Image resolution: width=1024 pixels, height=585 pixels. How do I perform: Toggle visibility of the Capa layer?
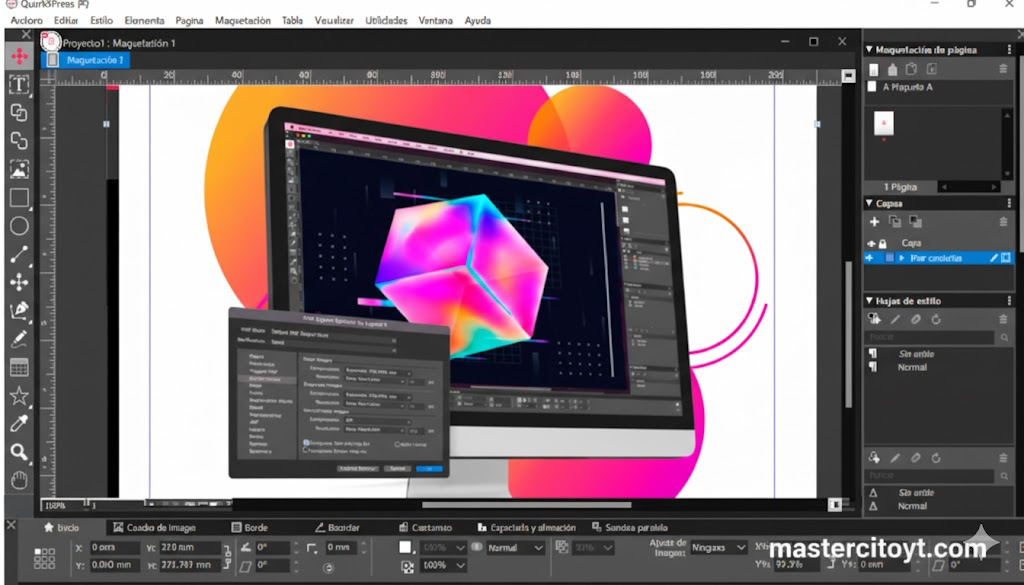coord(872,243)
